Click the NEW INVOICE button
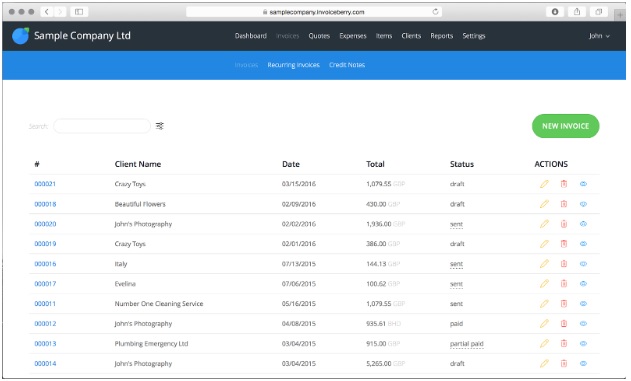631x381 pixels. pos(565,126)
